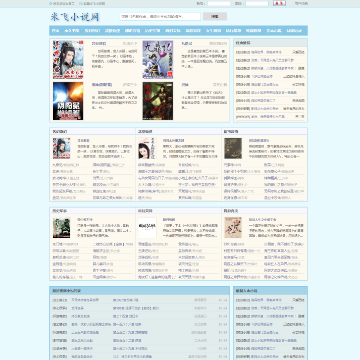Open the large 九鼎记 book cover
The image size is (360, 360).
click(x=158, y=60)
